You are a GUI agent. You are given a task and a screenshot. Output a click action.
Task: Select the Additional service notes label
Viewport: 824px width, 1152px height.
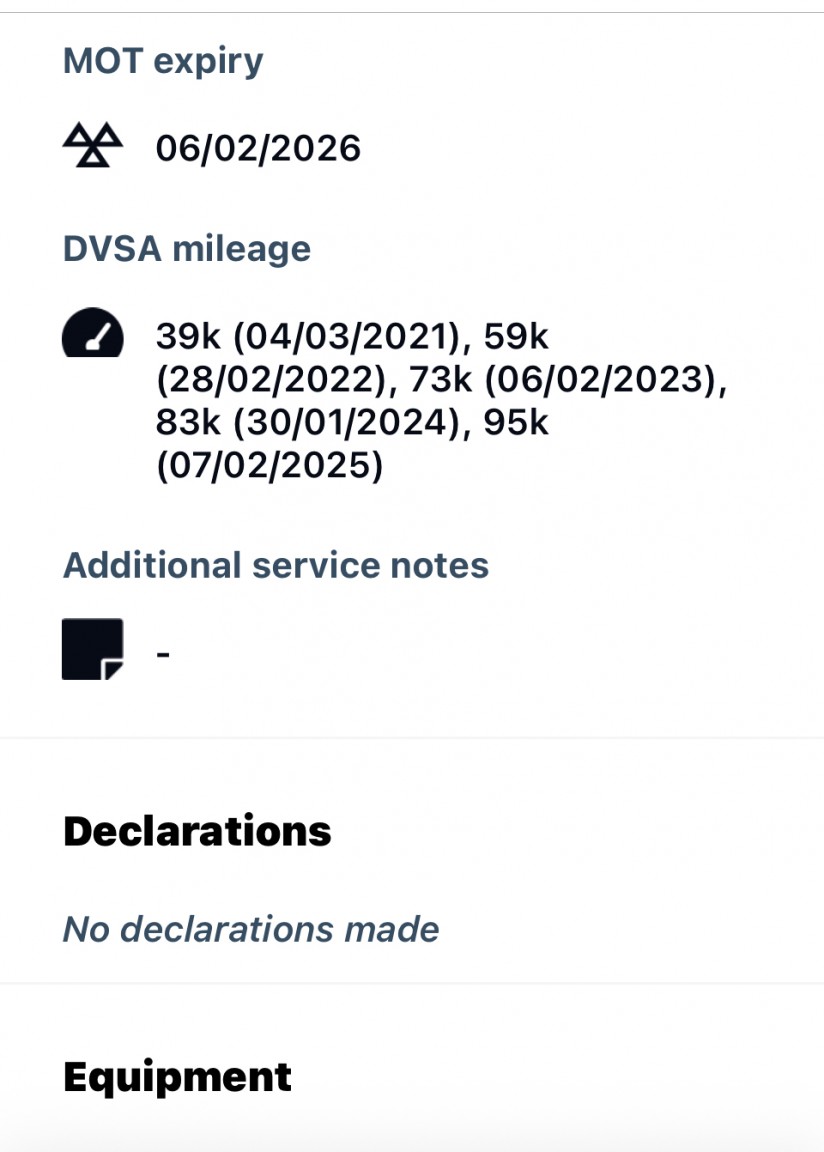pos(276,565)
